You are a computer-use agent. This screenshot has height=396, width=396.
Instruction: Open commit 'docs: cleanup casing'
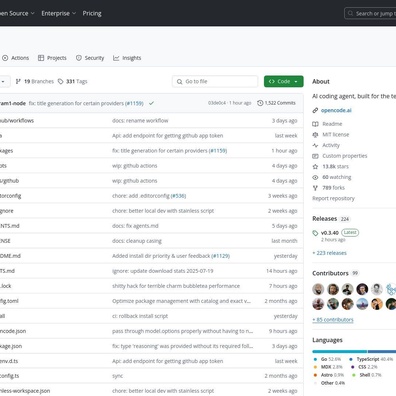(x=137, y=241)
